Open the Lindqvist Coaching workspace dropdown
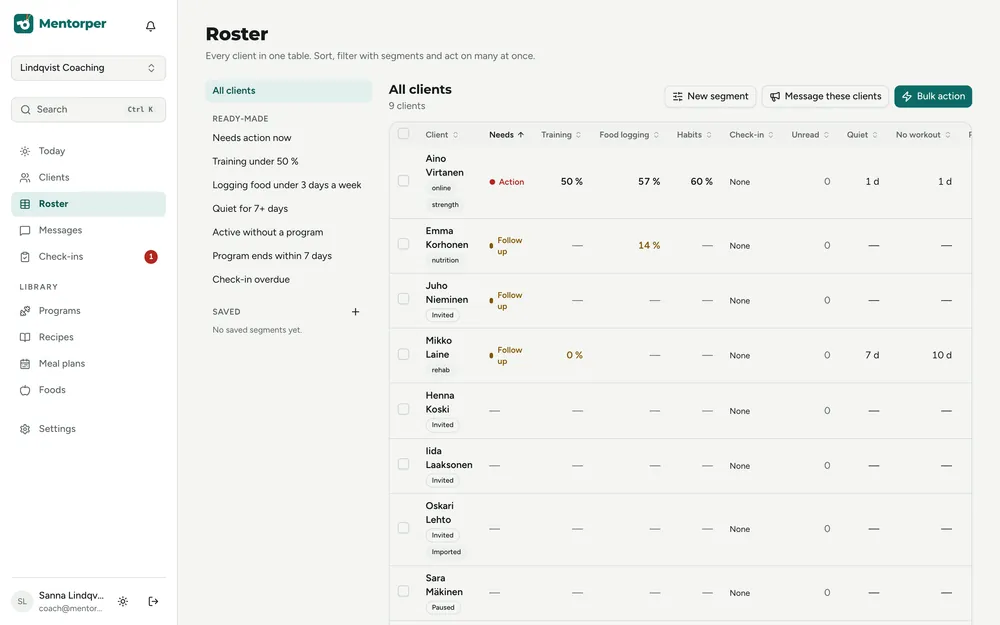The height and width of the screenshot is (625, 1000). pyautogui.click(x=89, y=68)
